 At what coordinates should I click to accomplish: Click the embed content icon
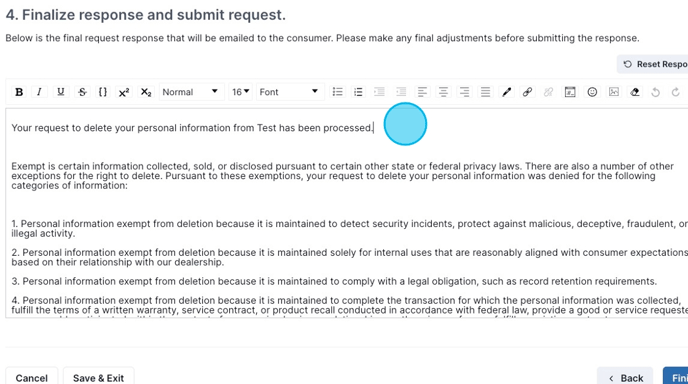(570, 92)
